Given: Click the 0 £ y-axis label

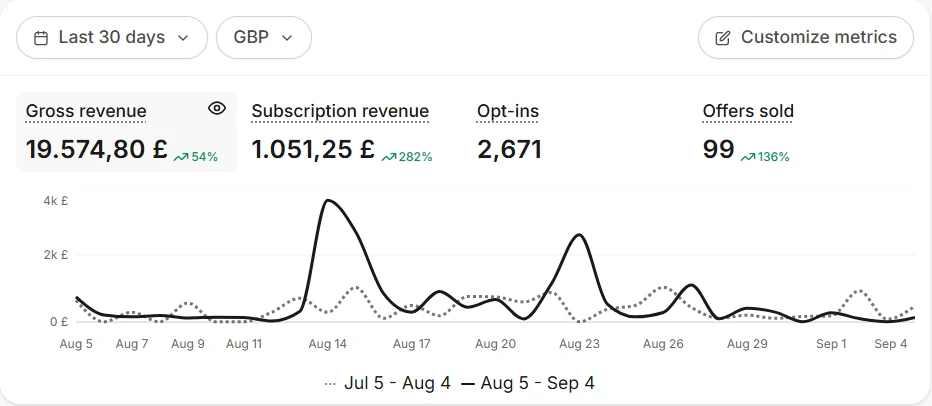Looking at the screenshot, I should pos(57,322).
